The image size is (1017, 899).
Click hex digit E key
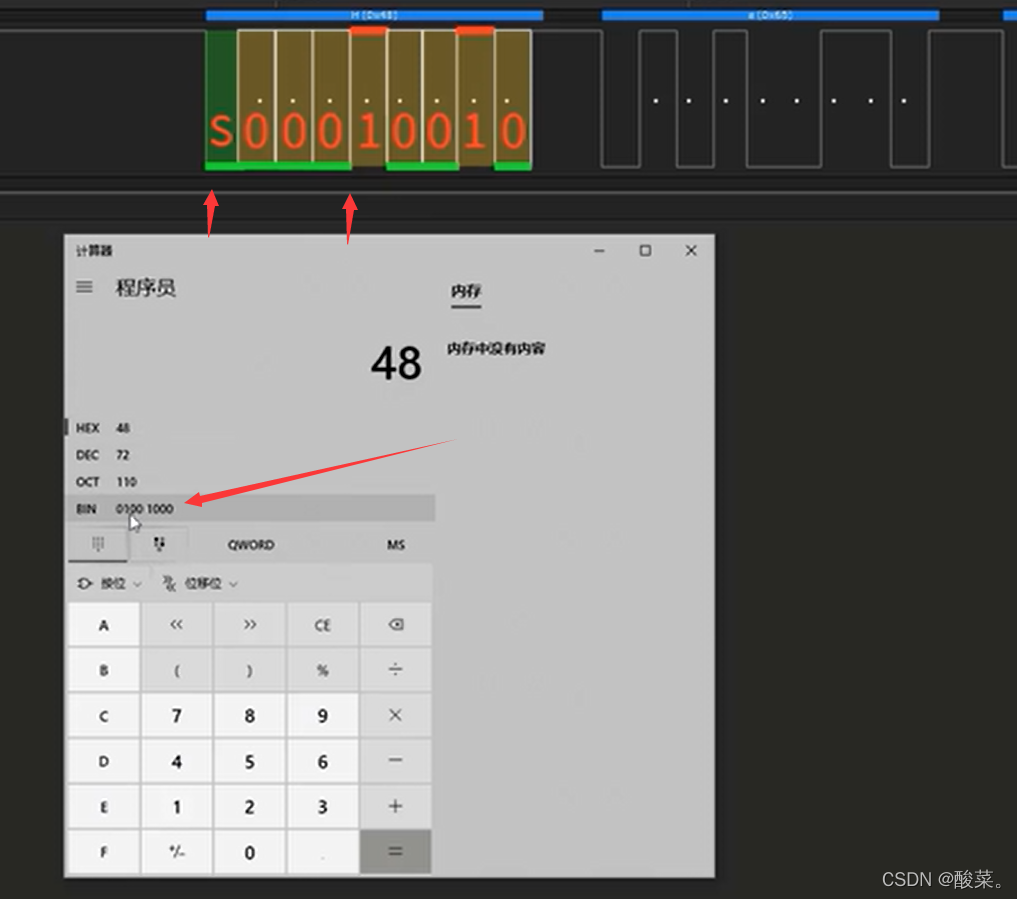pos(104,806)
